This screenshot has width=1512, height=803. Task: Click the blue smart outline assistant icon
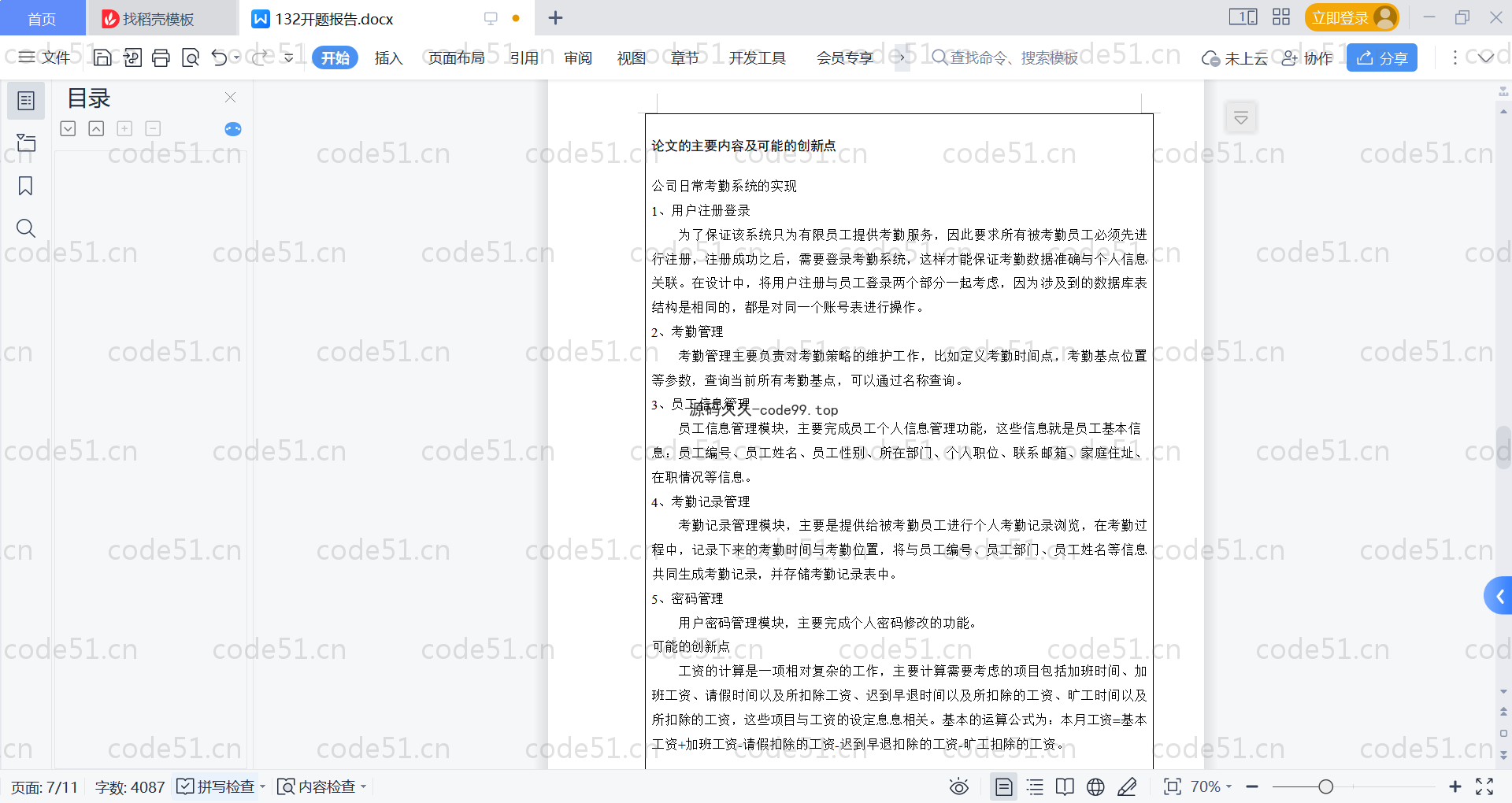point(233,129)
